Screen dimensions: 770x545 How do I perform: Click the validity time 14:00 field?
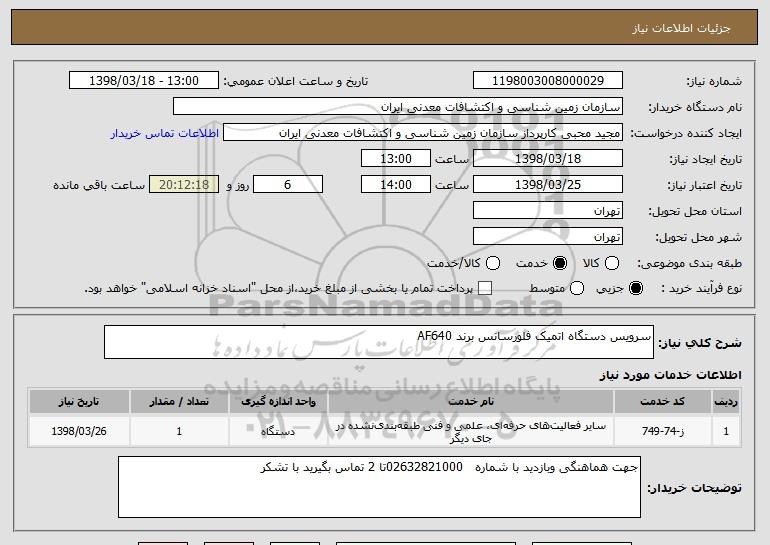(x=396, y=185)
